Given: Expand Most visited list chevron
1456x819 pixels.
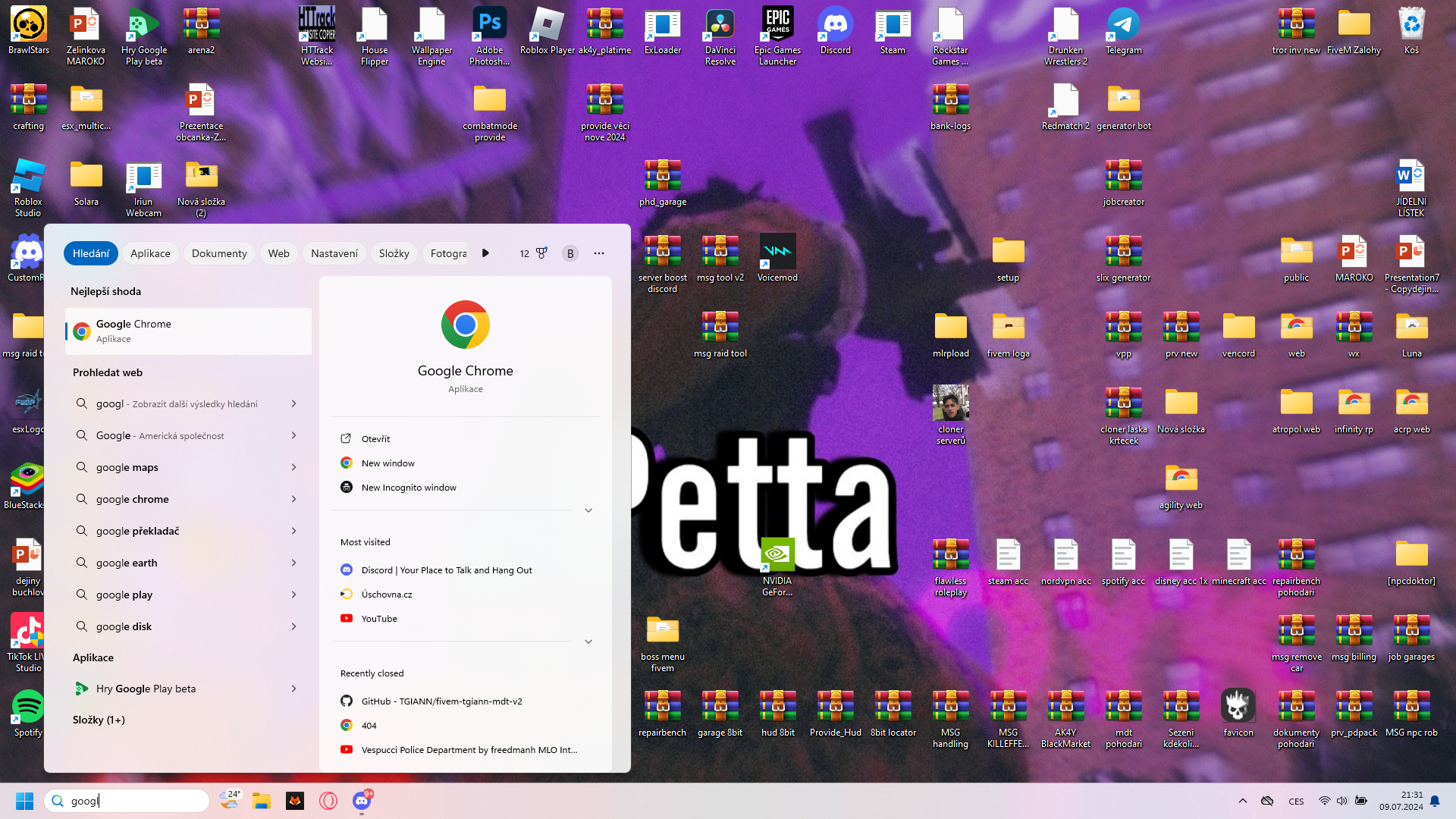Looking at the screenshot, I should tap(588, 642).
